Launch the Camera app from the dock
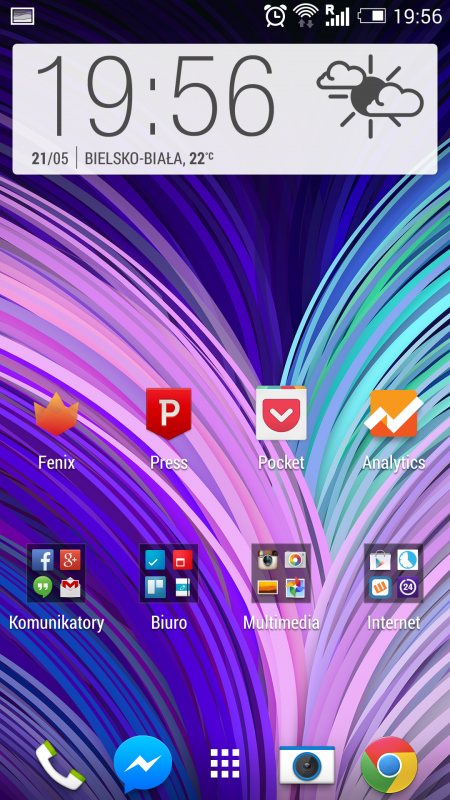The width and height of the screenshot is (450, 800). 307,765
